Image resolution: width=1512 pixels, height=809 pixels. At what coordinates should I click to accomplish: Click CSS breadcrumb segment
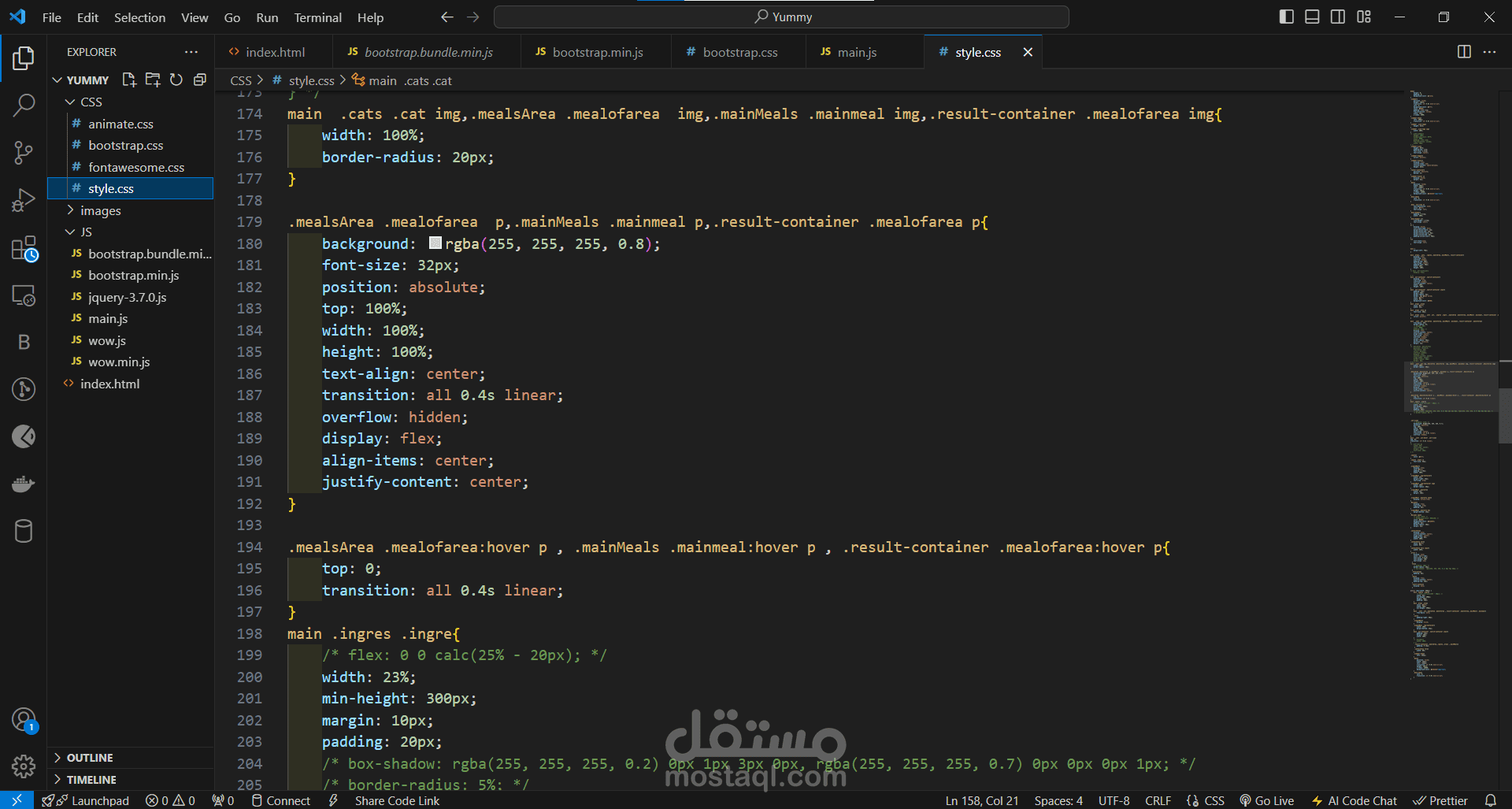(240, 80)
